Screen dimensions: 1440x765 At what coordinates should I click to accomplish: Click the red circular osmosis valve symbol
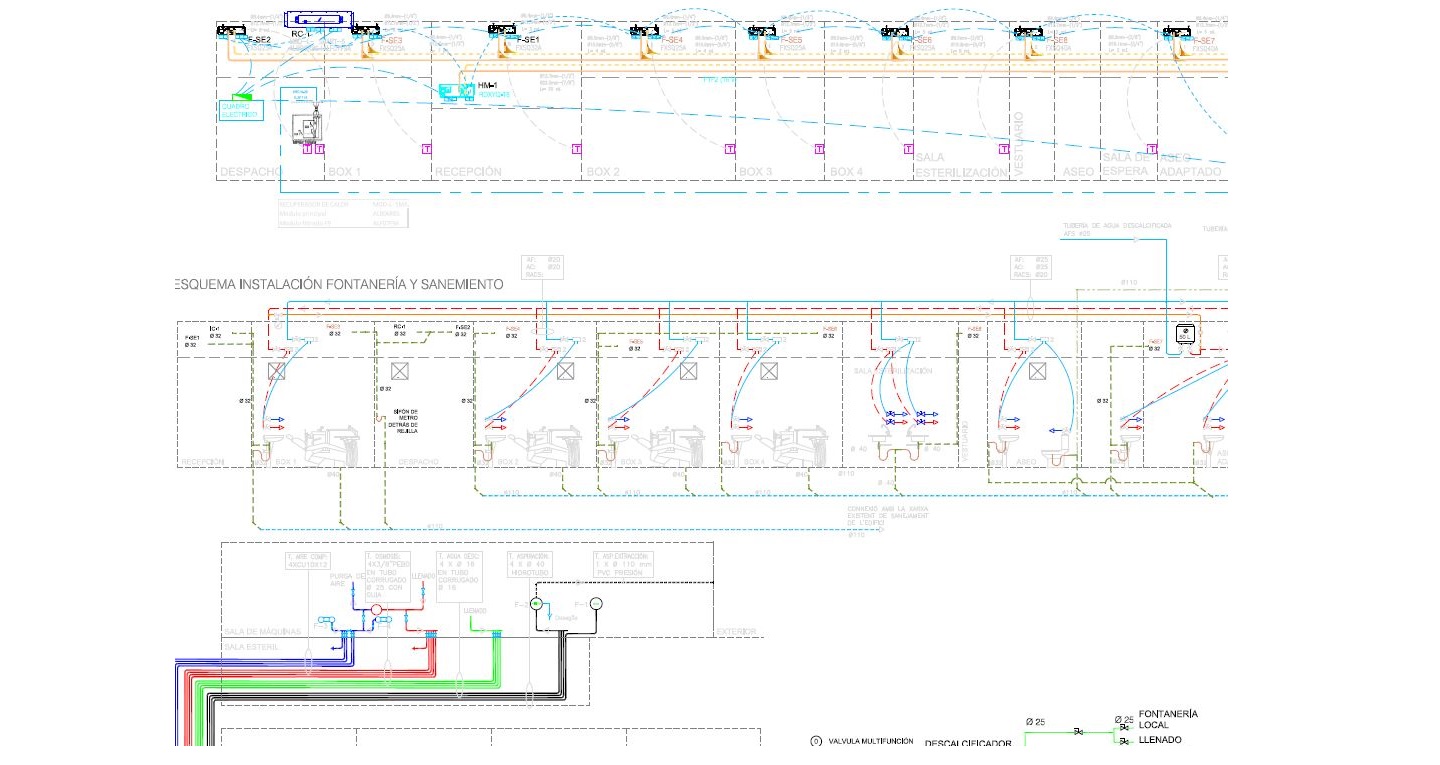click(377, 609)
